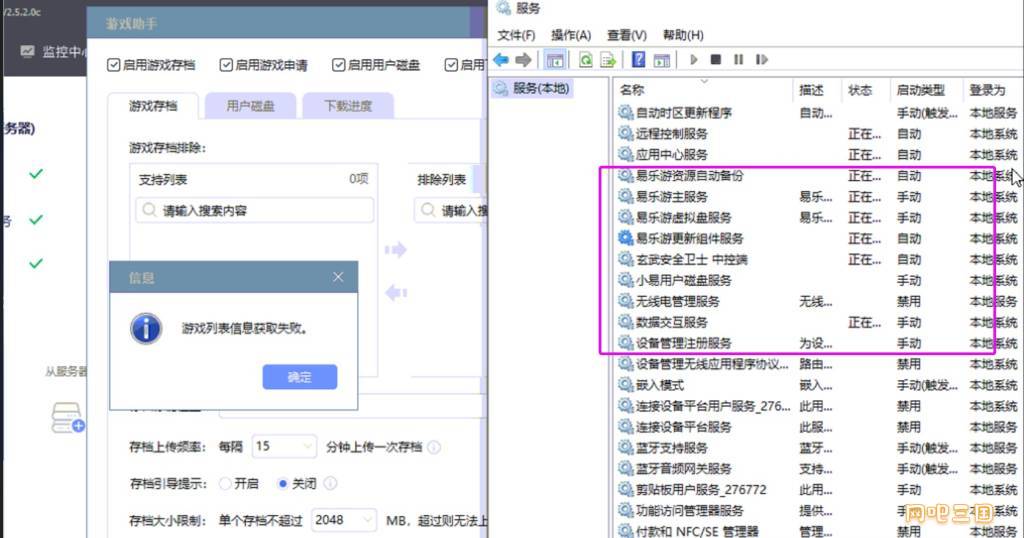Click the add server icon with plus
Image resolution: width=1024 pixels, height=538 pixels.
pyautogui.click(x=67, y=418)
